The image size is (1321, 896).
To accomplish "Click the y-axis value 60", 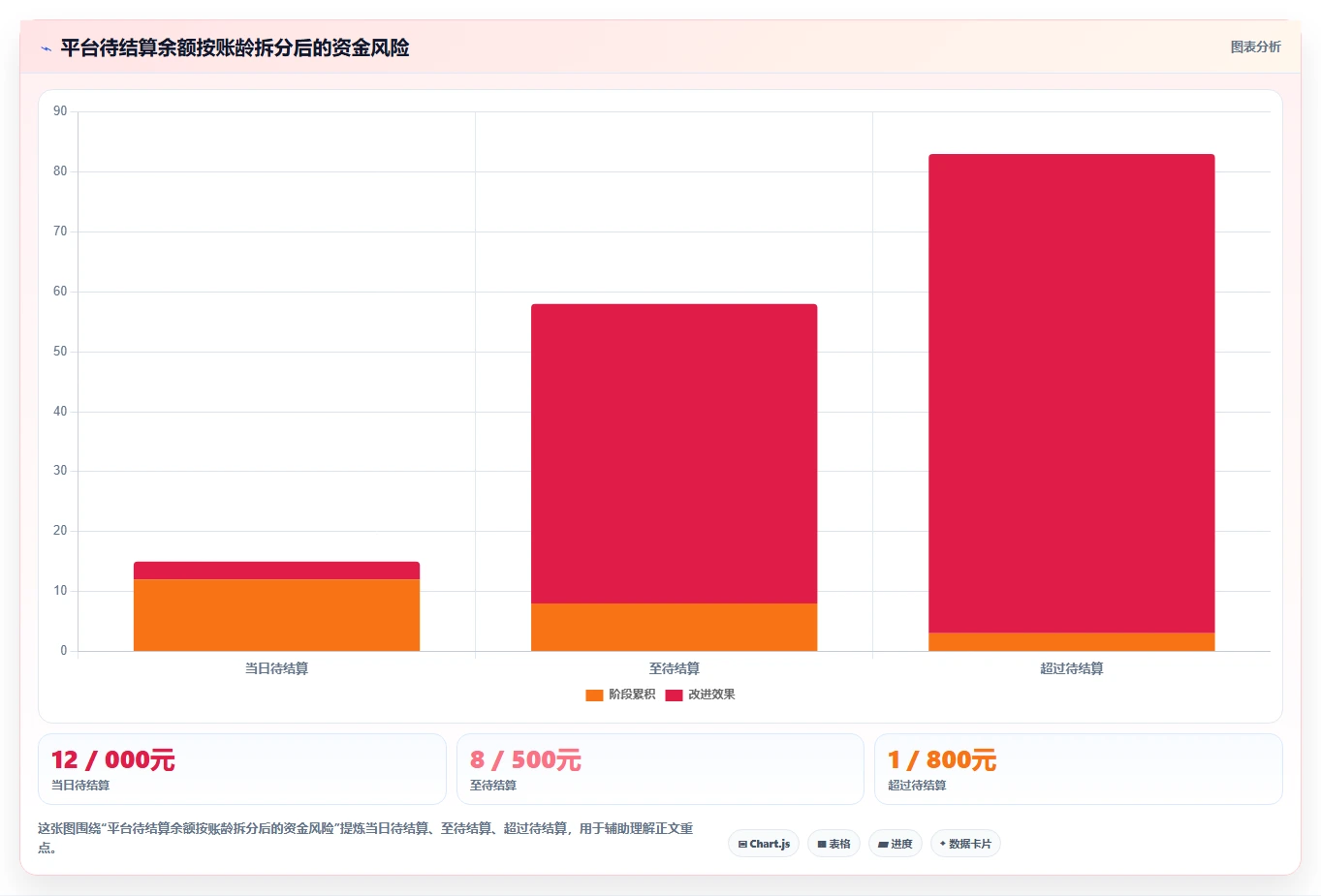I will coord(60,292).
